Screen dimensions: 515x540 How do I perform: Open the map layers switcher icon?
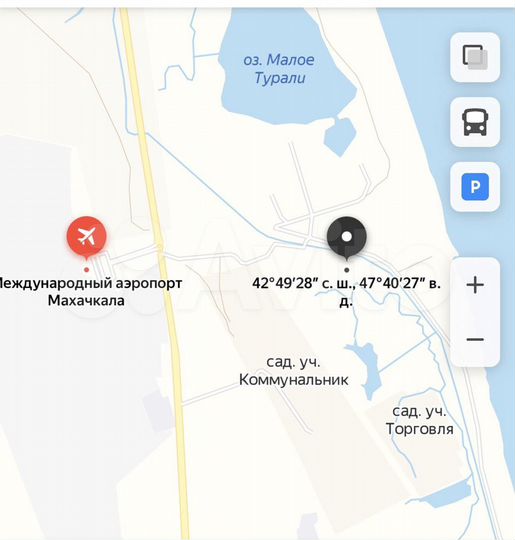pos(475,58)
